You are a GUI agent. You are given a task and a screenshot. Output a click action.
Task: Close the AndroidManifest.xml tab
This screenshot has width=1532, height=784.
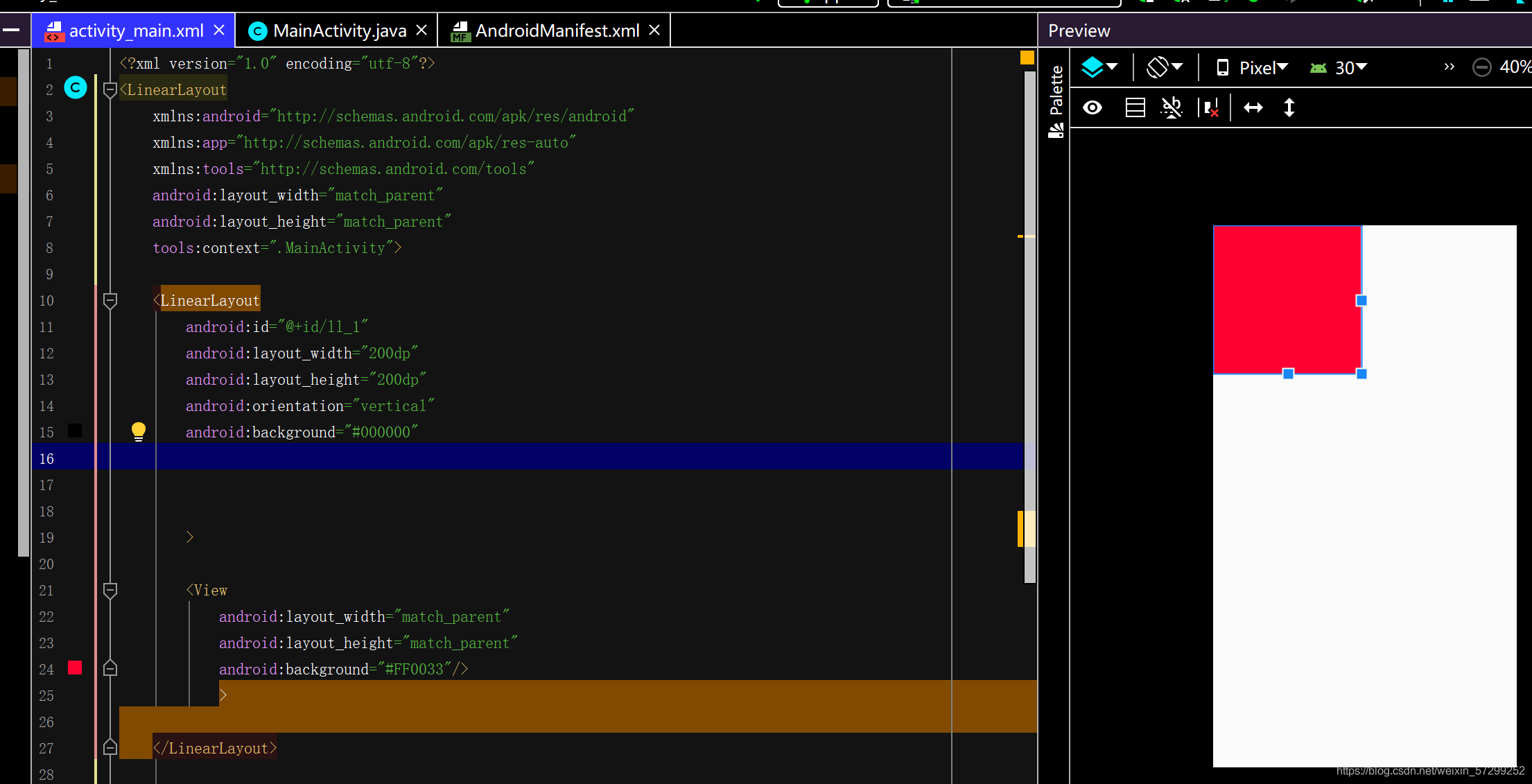pos(654,31)
